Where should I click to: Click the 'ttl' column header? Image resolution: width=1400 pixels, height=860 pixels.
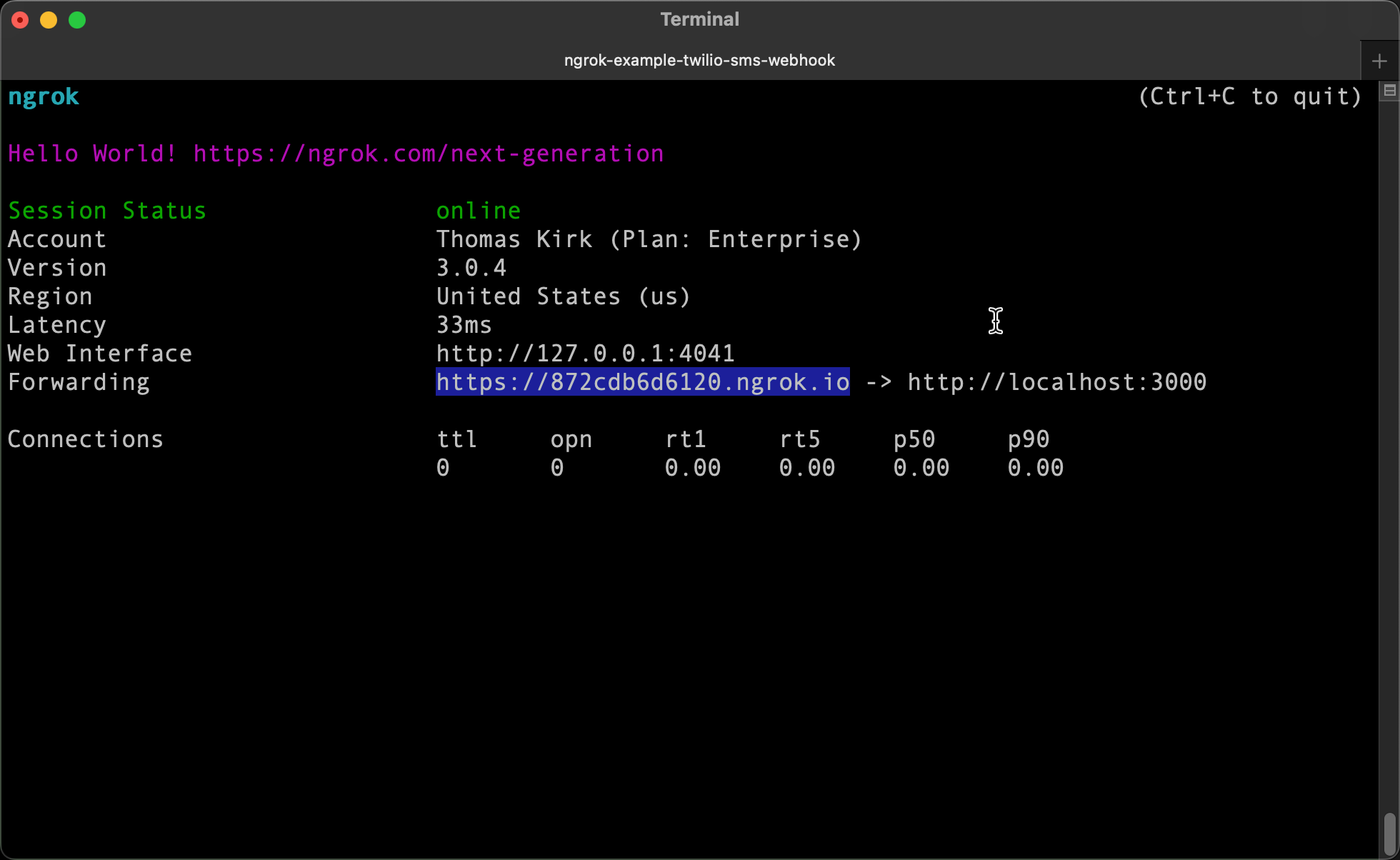coord(457,439)
